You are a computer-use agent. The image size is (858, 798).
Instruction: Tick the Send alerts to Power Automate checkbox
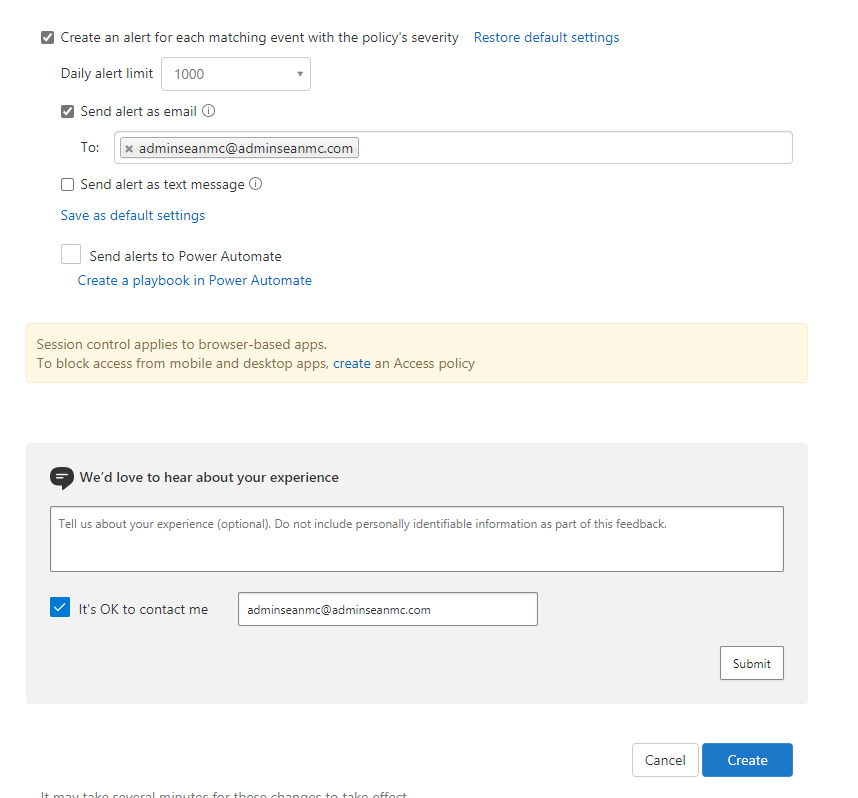tap(71, 255)
